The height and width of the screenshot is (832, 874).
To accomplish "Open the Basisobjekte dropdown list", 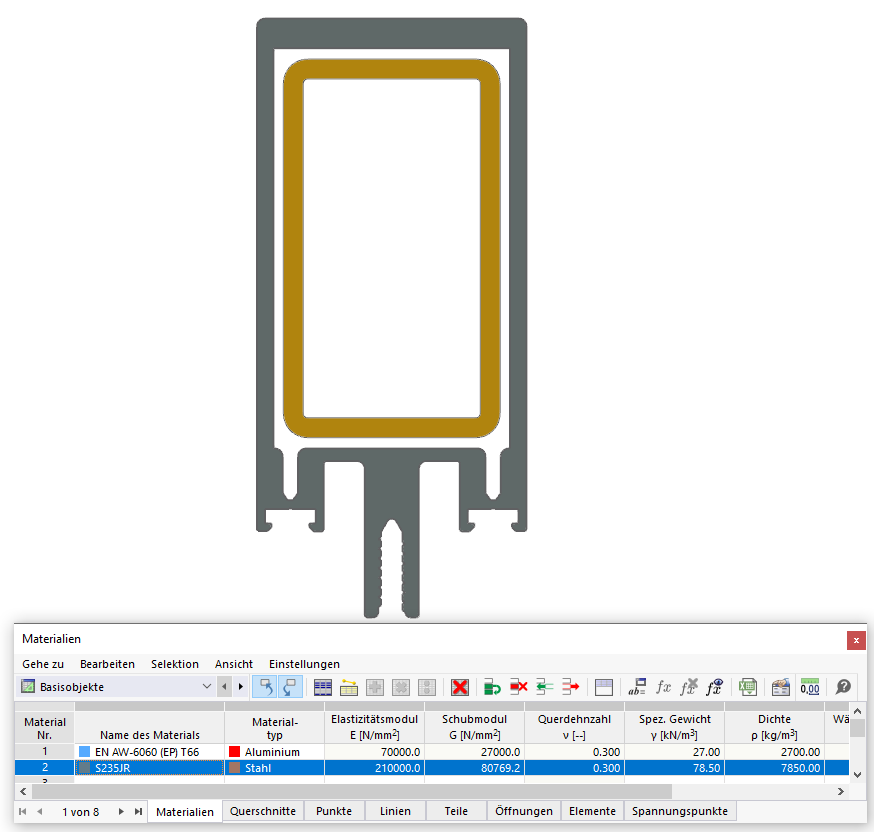I will [x=116, y=687].
